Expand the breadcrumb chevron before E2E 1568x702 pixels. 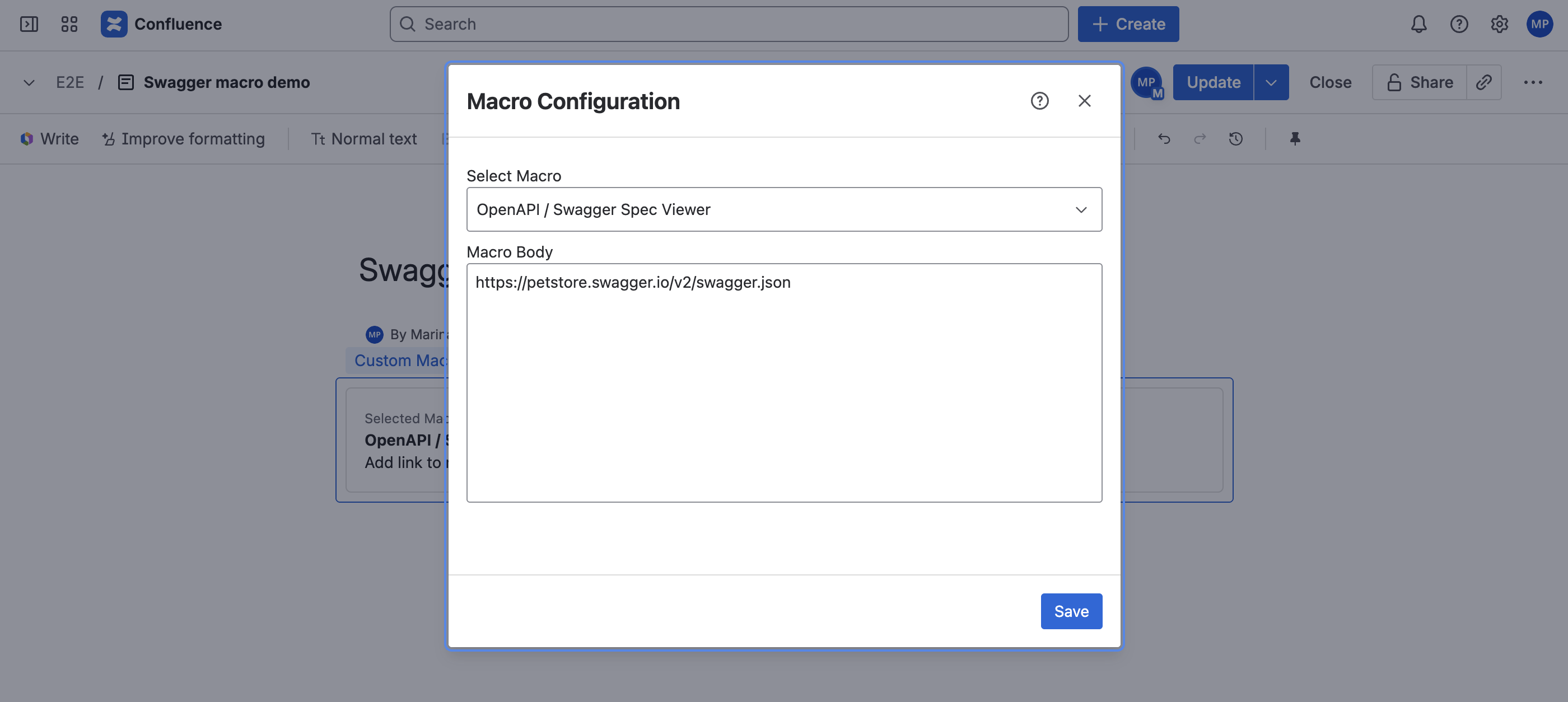(29, 83)
